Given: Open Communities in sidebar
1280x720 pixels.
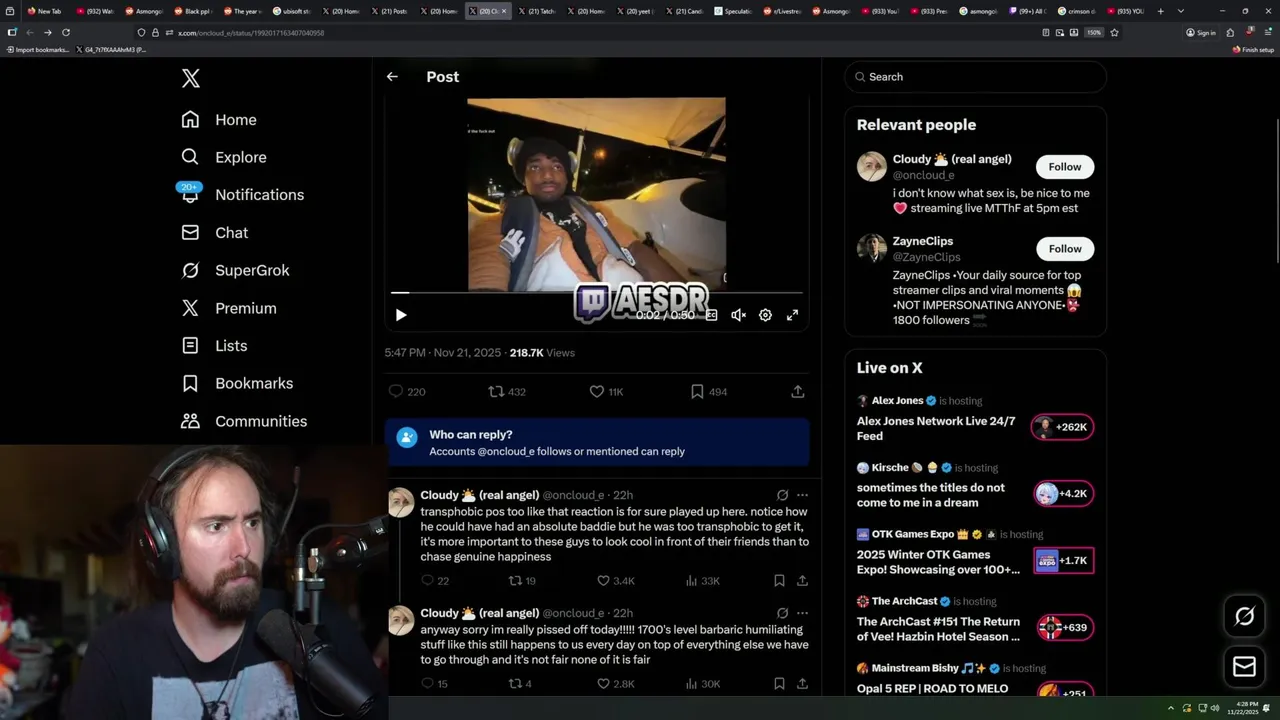Looking at the screenshot, I should click(244, 421).
